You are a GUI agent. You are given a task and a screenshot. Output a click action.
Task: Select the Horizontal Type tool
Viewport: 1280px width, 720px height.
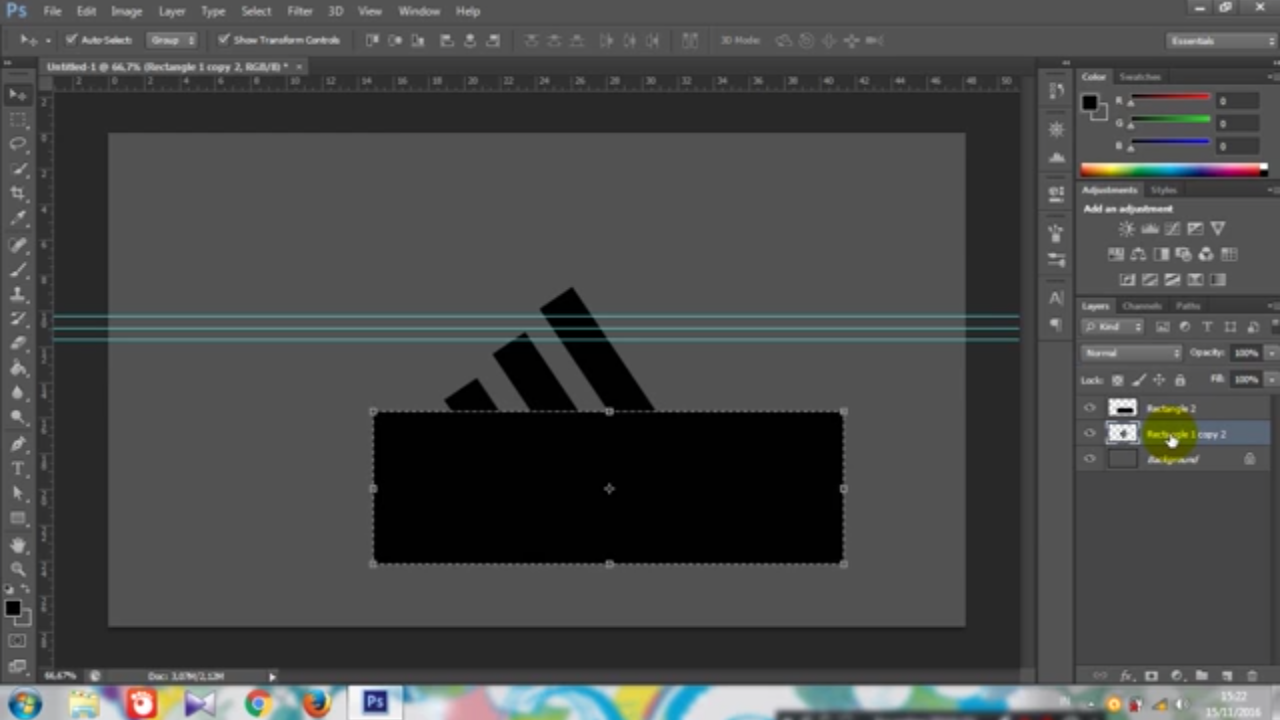18,468
